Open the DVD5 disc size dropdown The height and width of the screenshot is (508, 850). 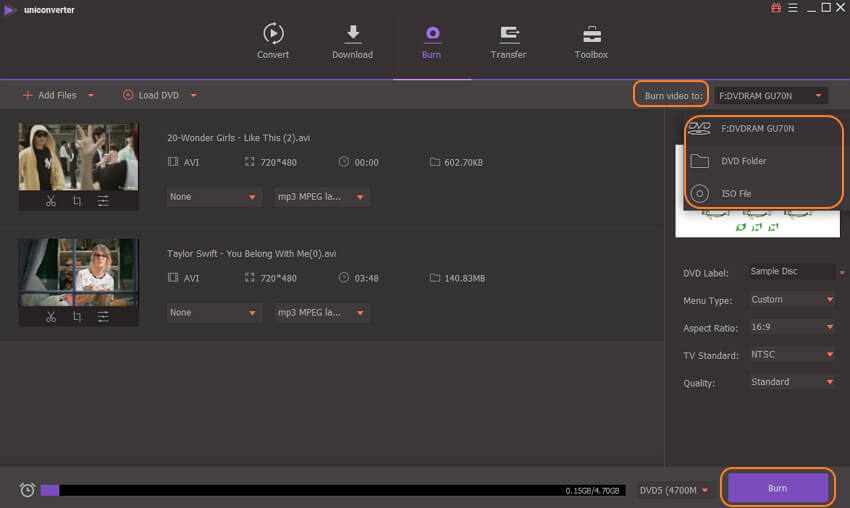point(674,490)
